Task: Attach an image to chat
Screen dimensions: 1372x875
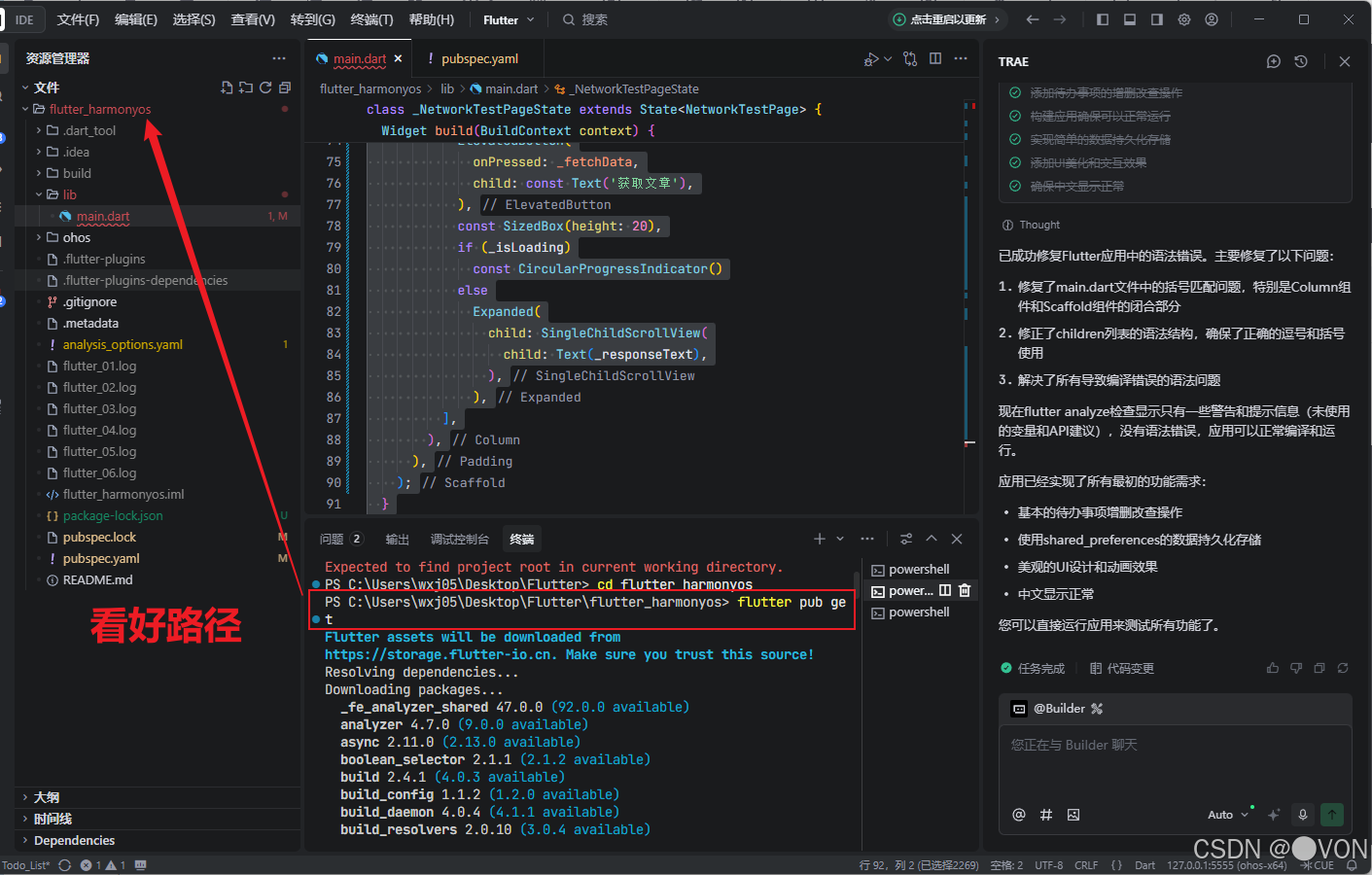Action: [1073, 815]
